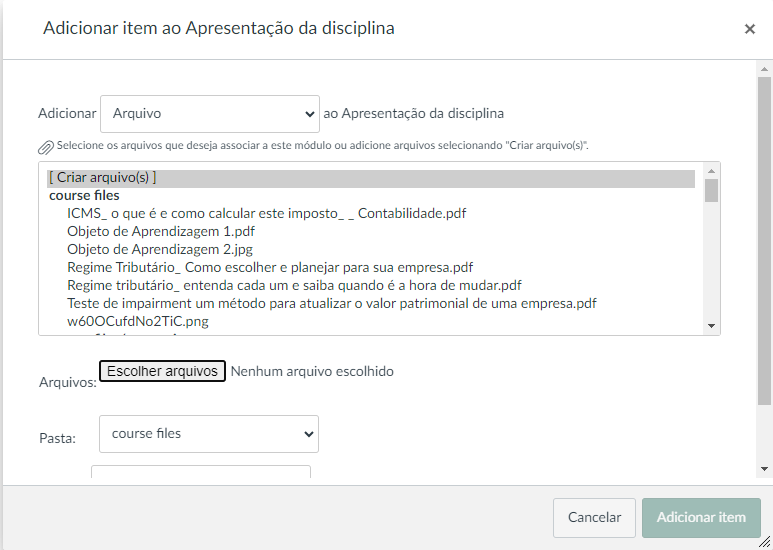Screen dimensions: 773x550
Task: Open the Adicionar type dropdown showing Arquivo
Action: [x=210, y=114]
